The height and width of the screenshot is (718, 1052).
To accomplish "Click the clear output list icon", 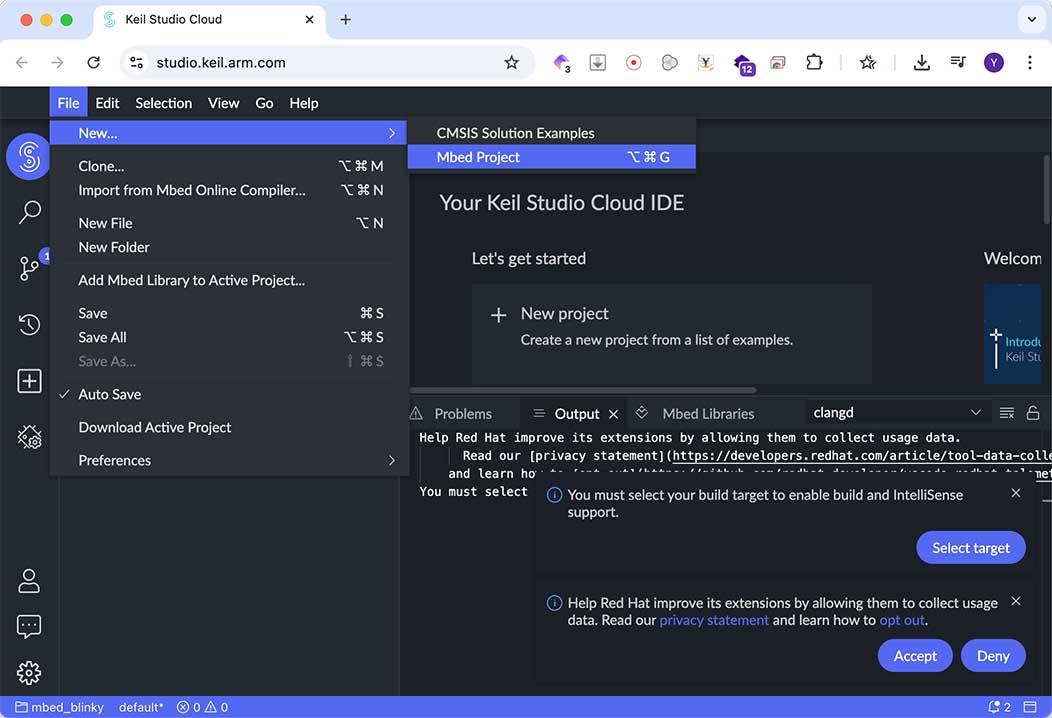I will [x=1006, y=413].
